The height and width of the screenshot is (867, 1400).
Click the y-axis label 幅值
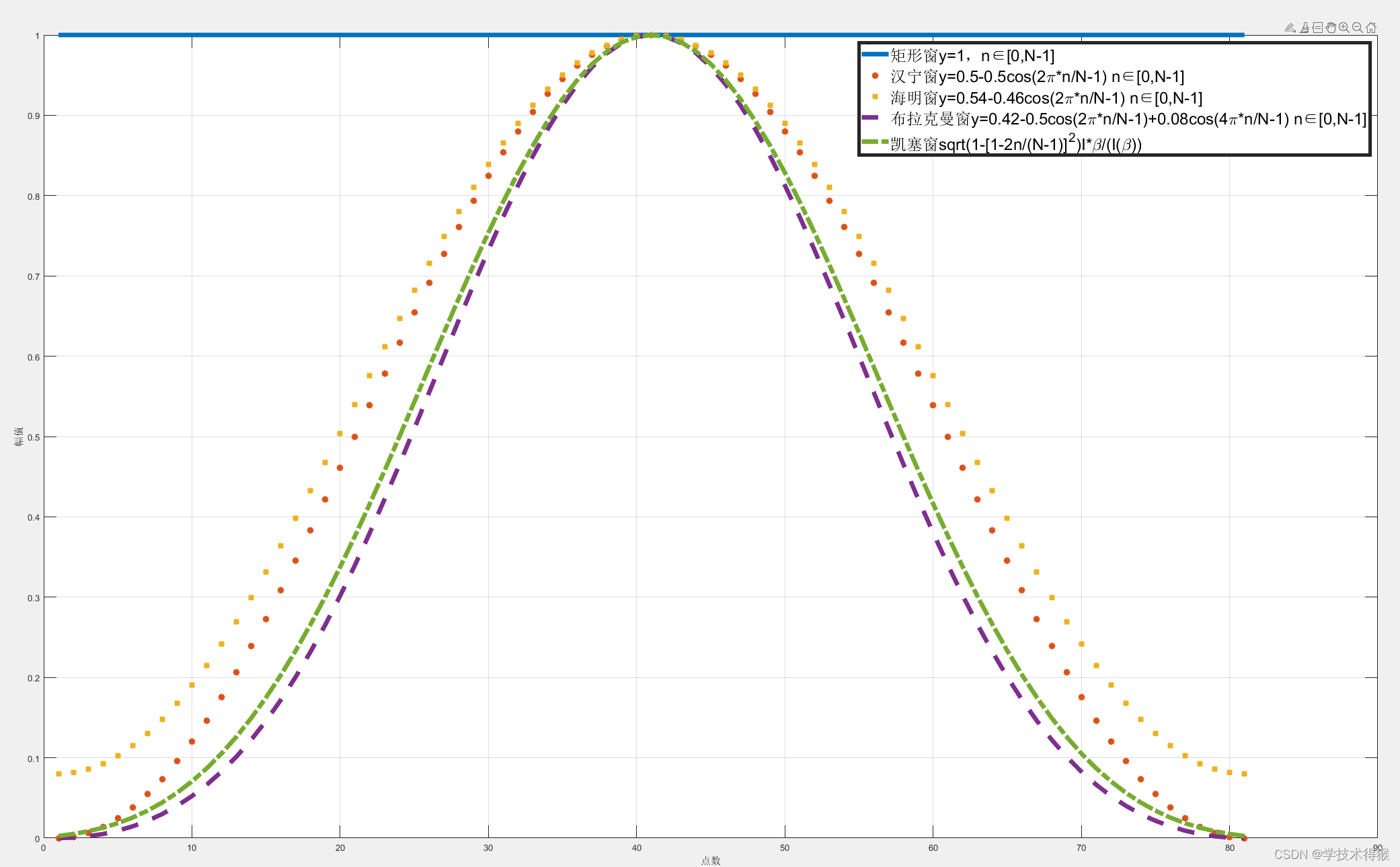pos(19,436)
